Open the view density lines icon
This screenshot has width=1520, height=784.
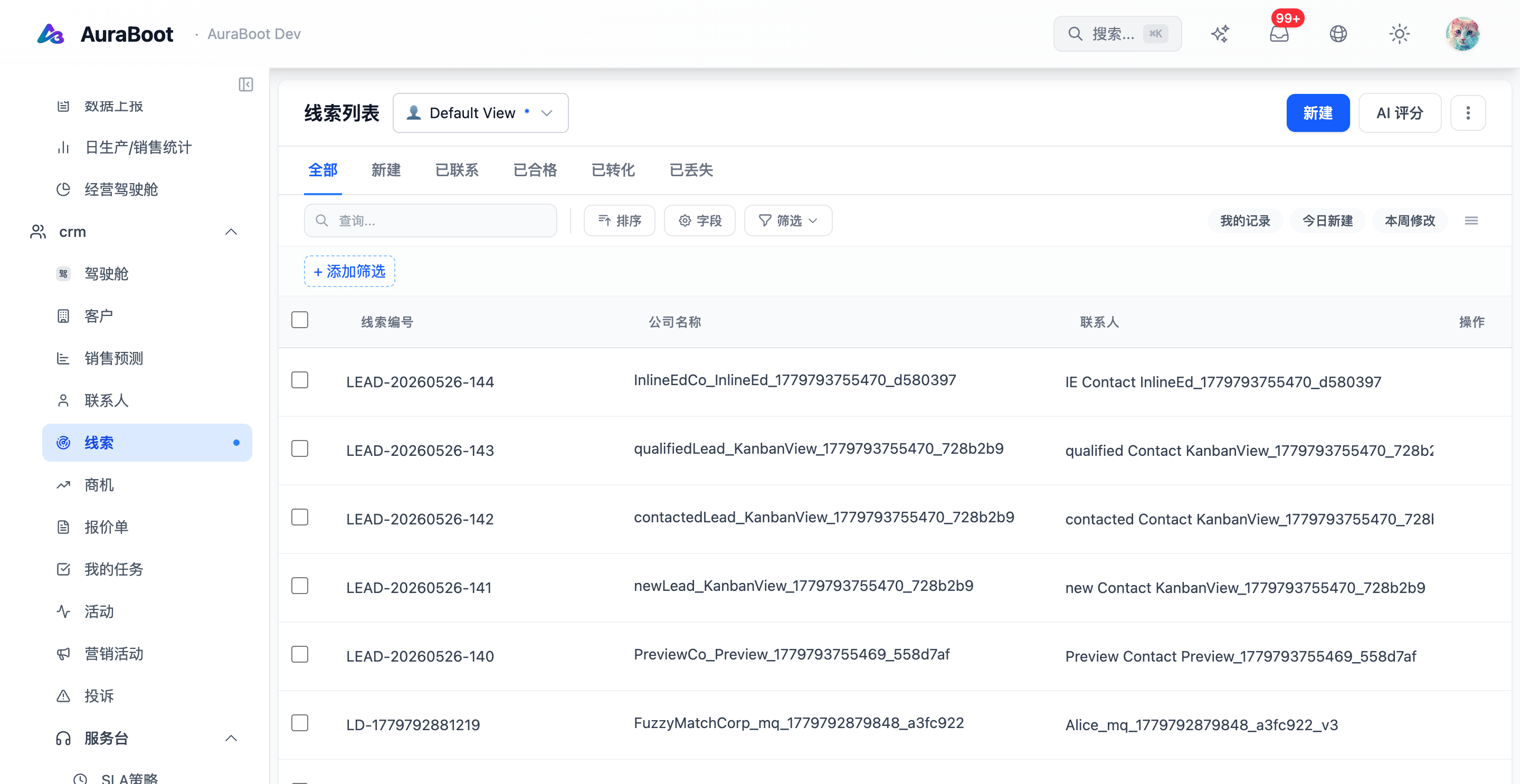coord(1471,221)
